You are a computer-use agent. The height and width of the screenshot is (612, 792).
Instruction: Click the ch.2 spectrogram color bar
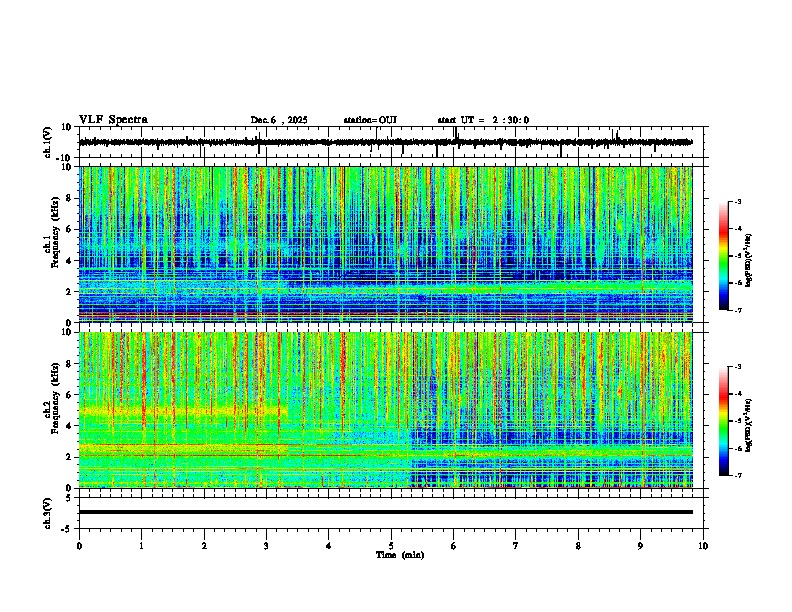(724, 421)
